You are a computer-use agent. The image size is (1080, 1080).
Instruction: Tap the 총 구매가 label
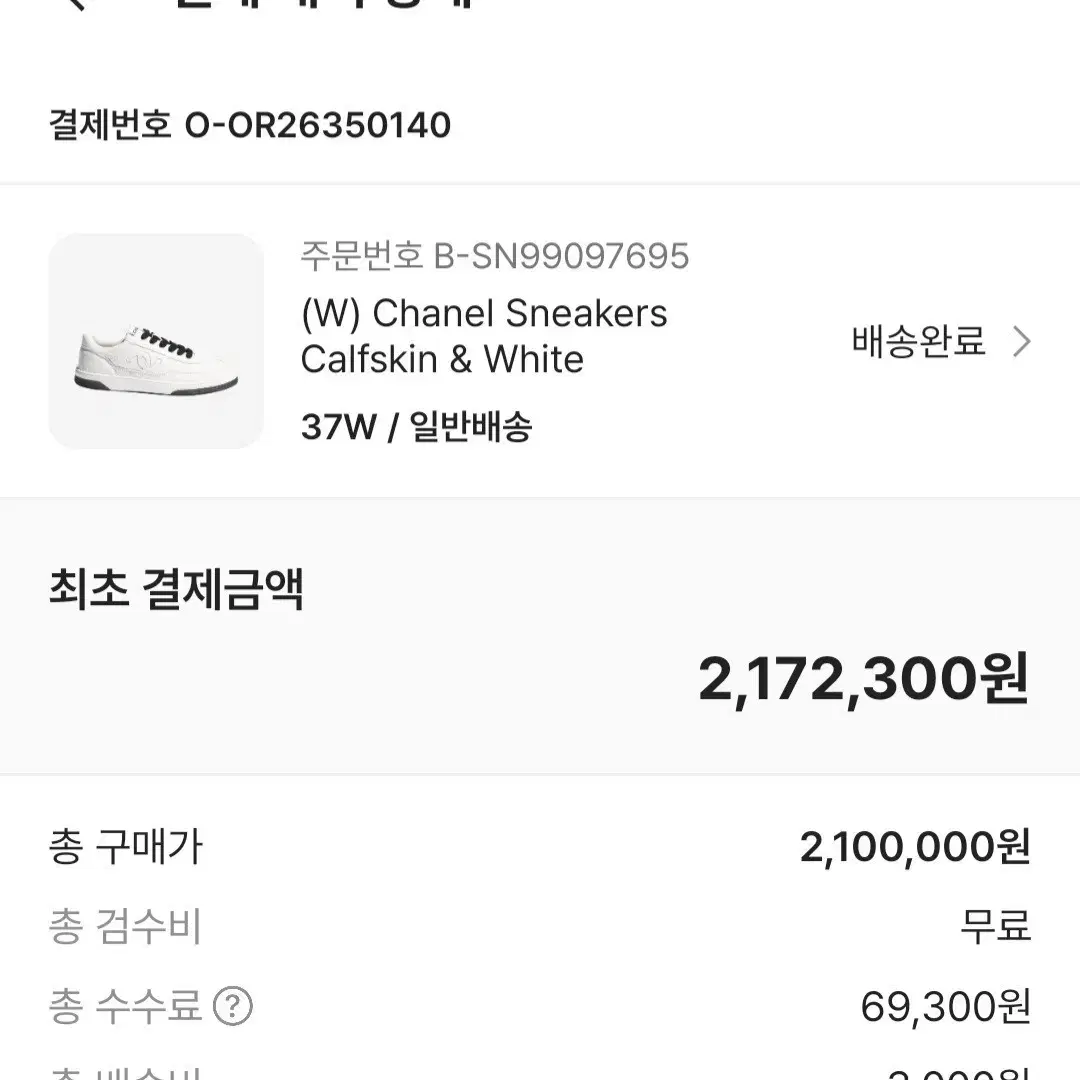(125, 848)
